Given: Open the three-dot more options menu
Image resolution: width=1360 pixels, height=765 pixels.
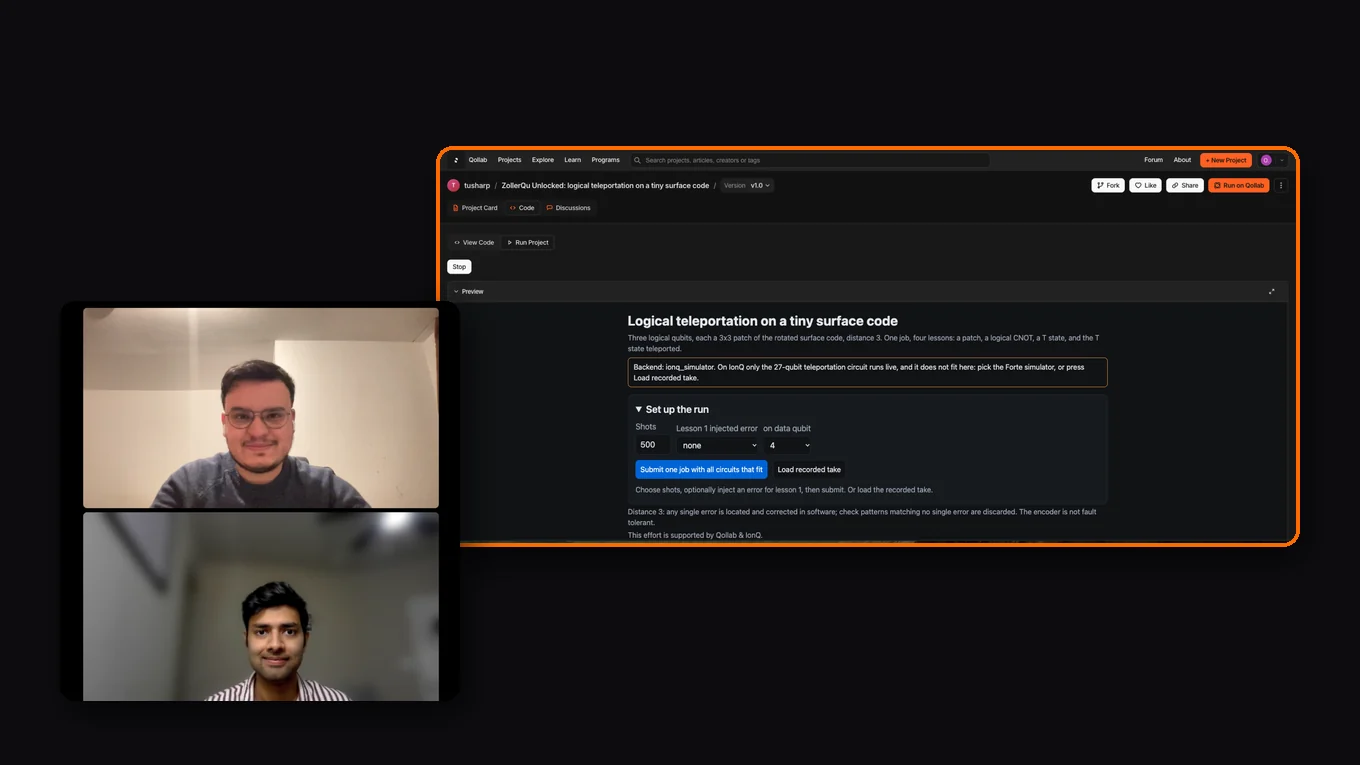Looking at the screenshot, I should (x=1281, y=185).
